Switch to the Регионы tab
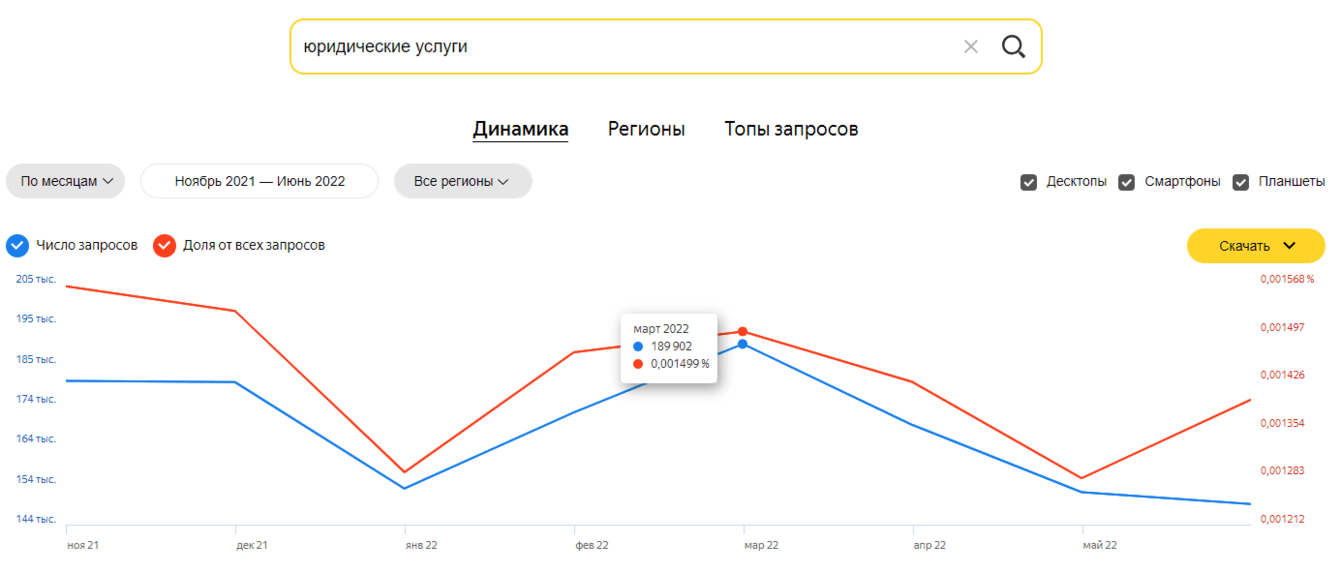Image resolution: width=1340 pixels, height=573 pixels. pyautogui.click(x=646, y=129)
